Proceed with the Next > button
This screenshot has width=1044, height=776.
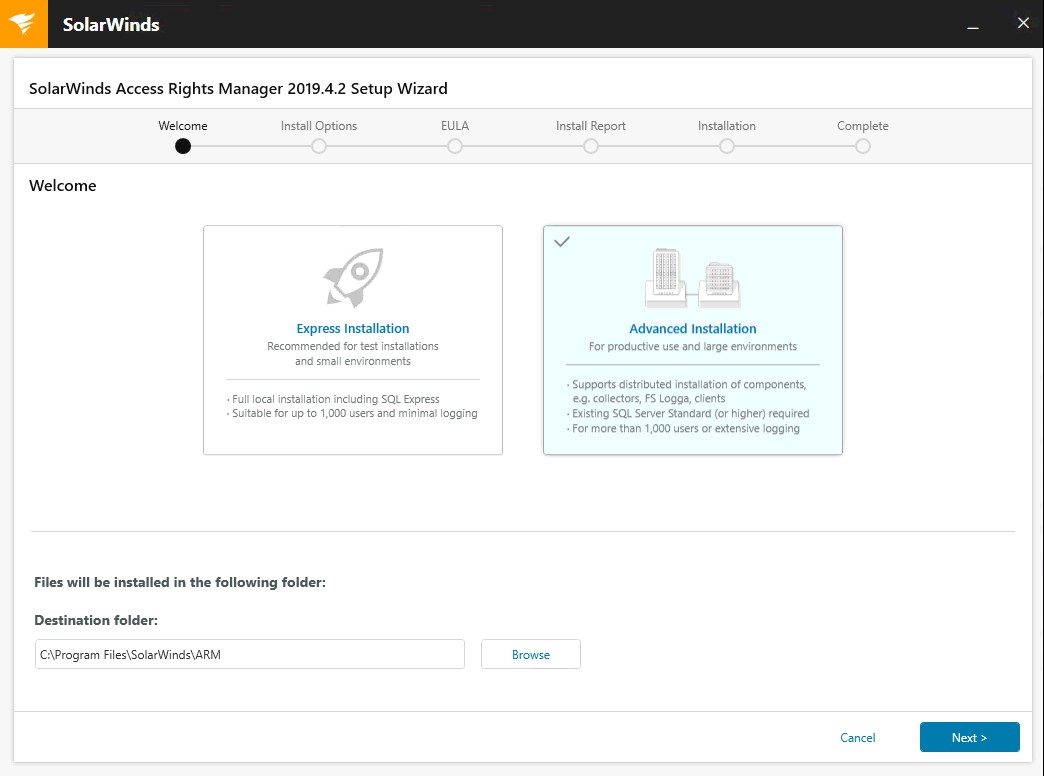pos(969,737)
